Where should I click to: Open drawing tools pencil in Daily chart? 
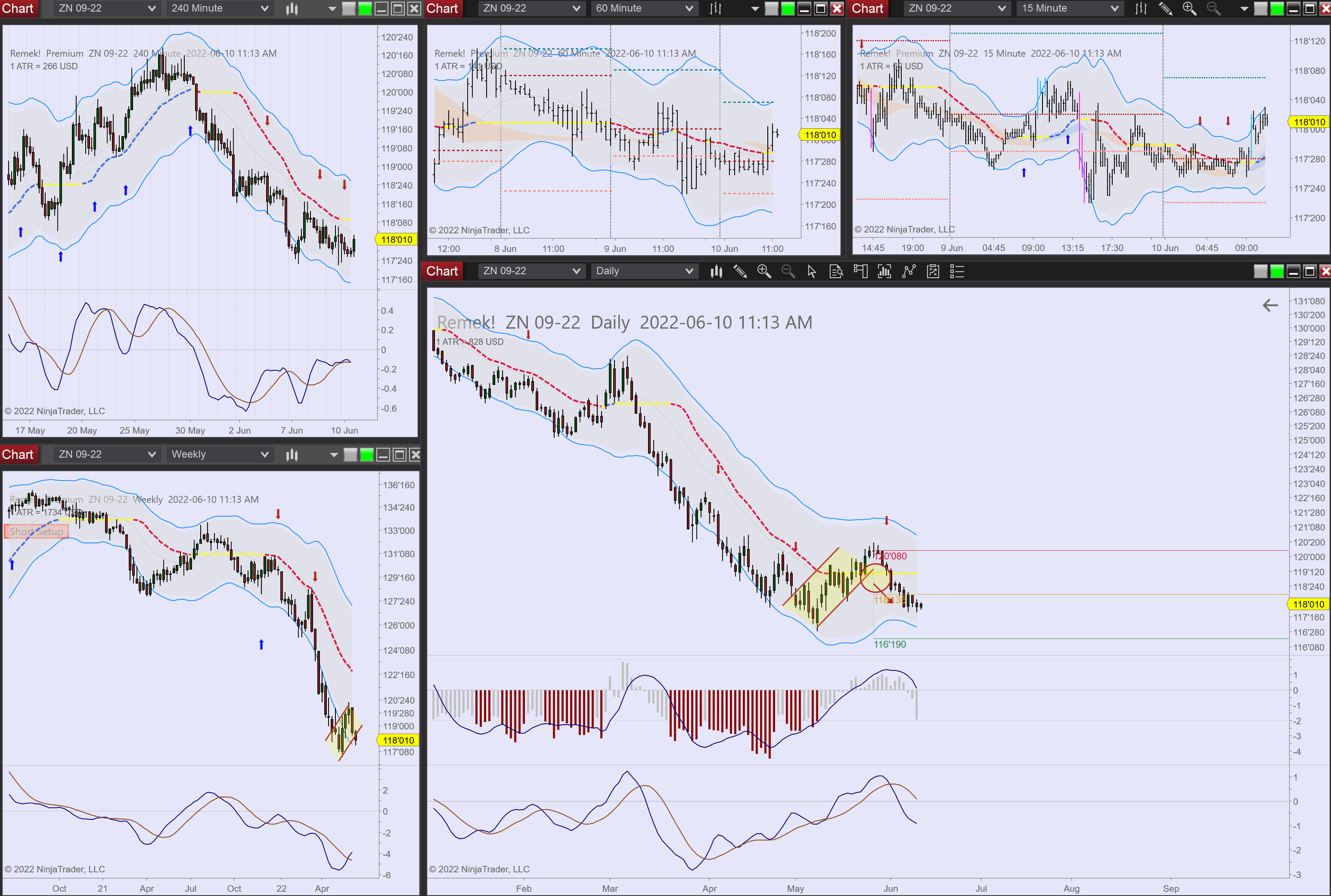pos(740,272)
